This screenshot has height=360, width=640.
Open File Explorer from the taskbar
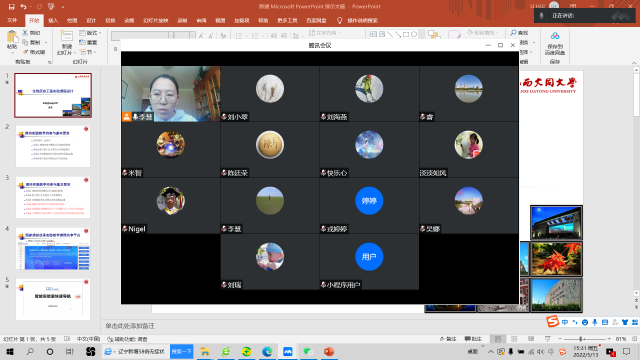pyautogui.click(x=205, y=351)
